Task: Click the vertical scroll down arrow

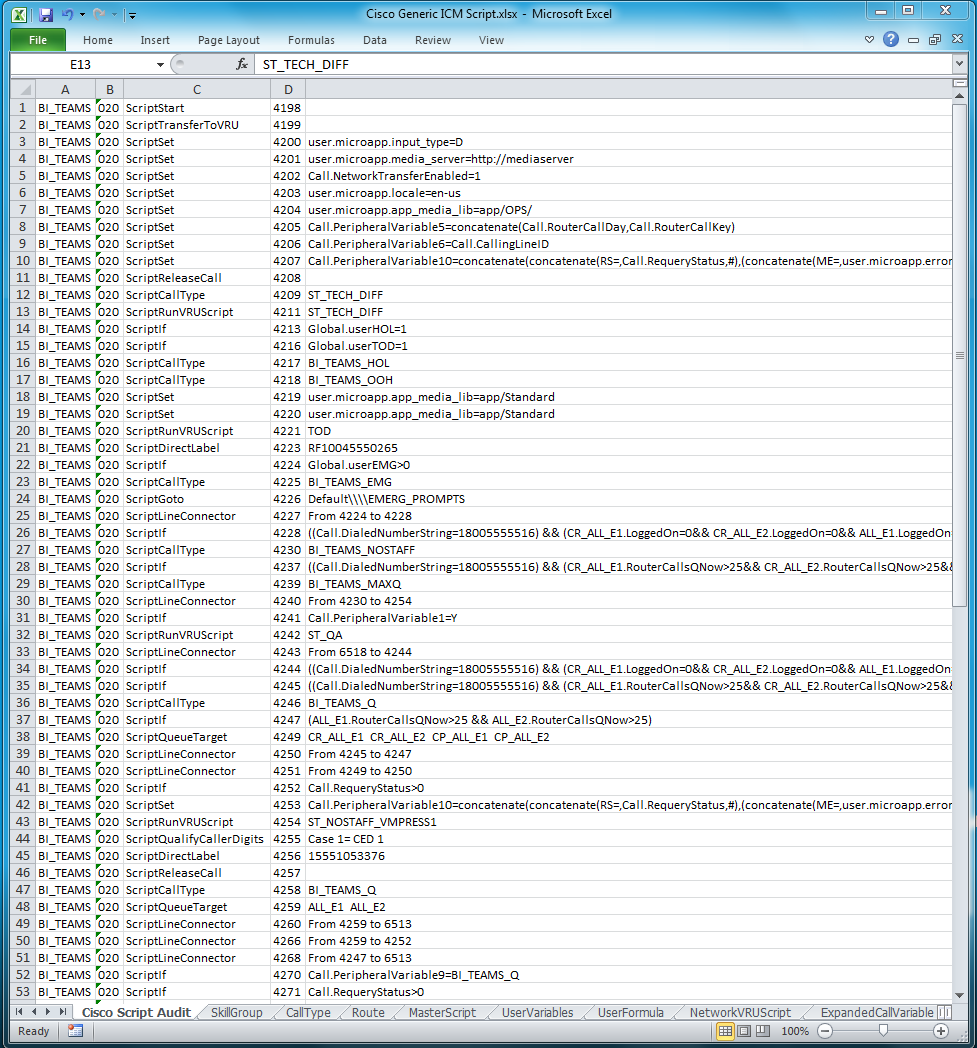Action: pos(959,995)
